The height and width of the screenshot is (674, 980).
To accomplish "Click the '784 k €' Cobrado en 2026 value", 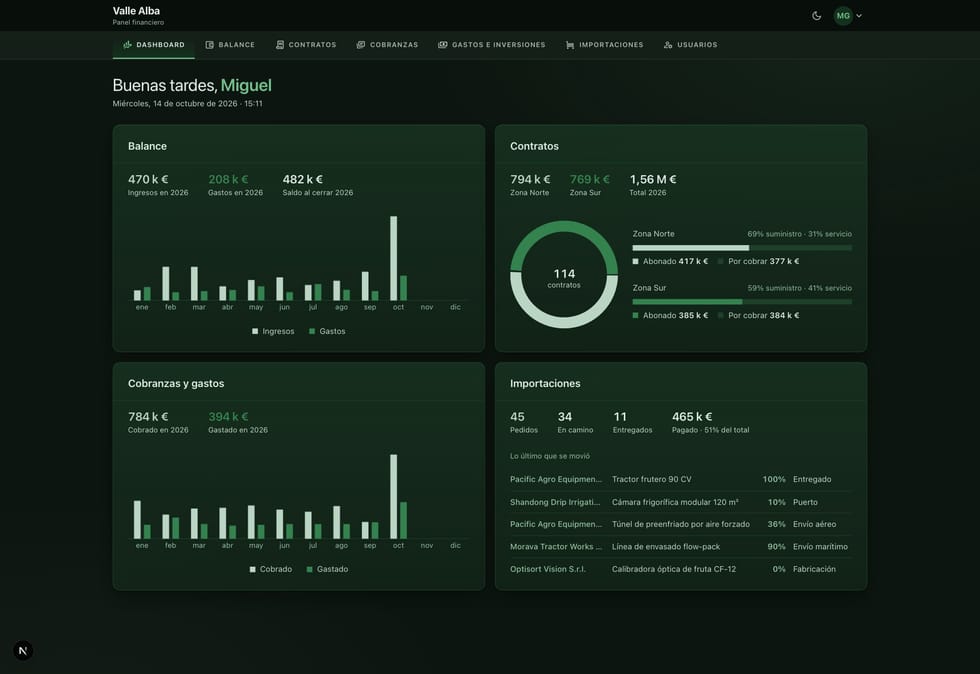I will pyautogui.click(x=148, y=417).
